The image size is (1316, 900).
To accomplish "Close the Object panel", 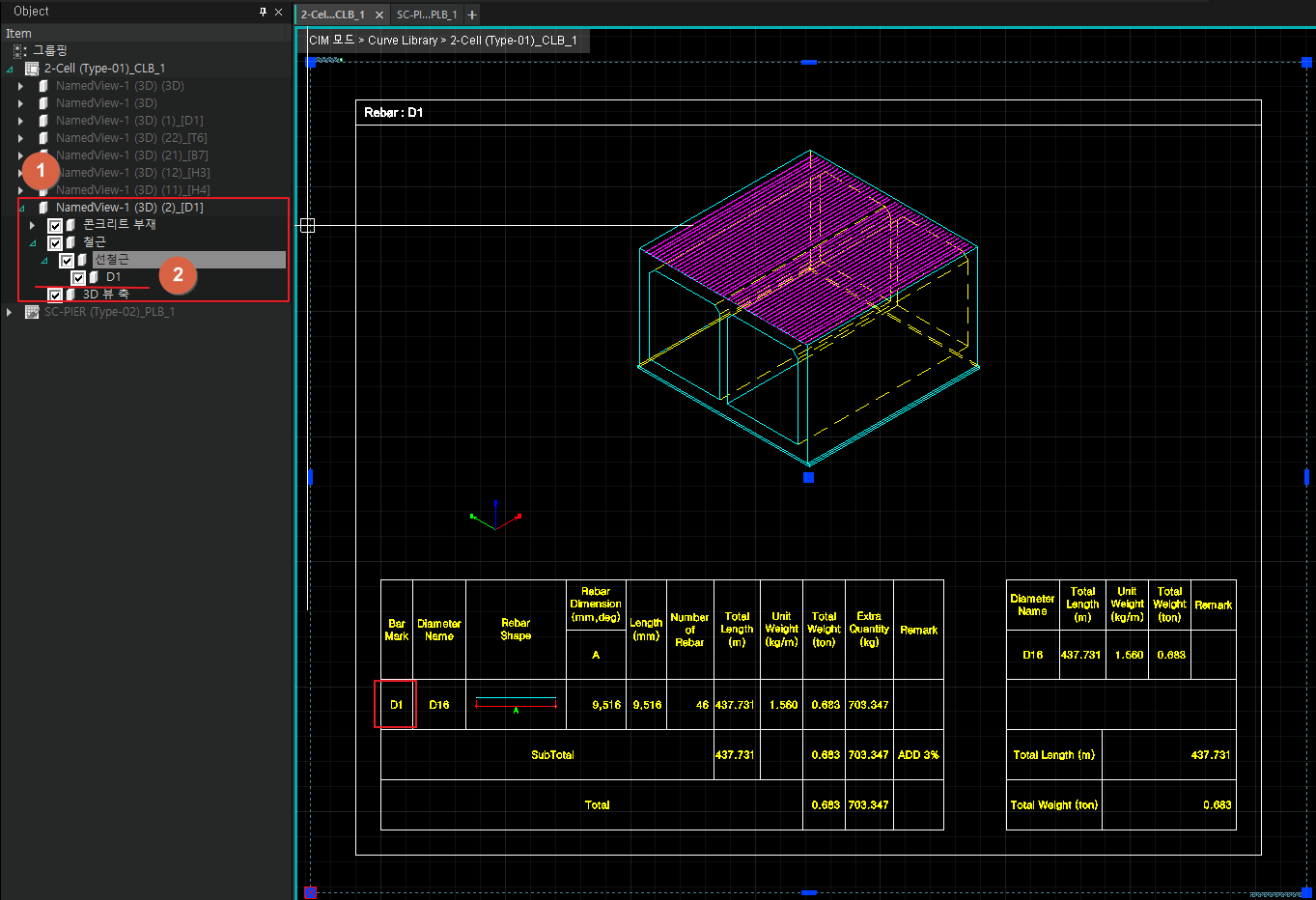I will [x=279, y=12].
